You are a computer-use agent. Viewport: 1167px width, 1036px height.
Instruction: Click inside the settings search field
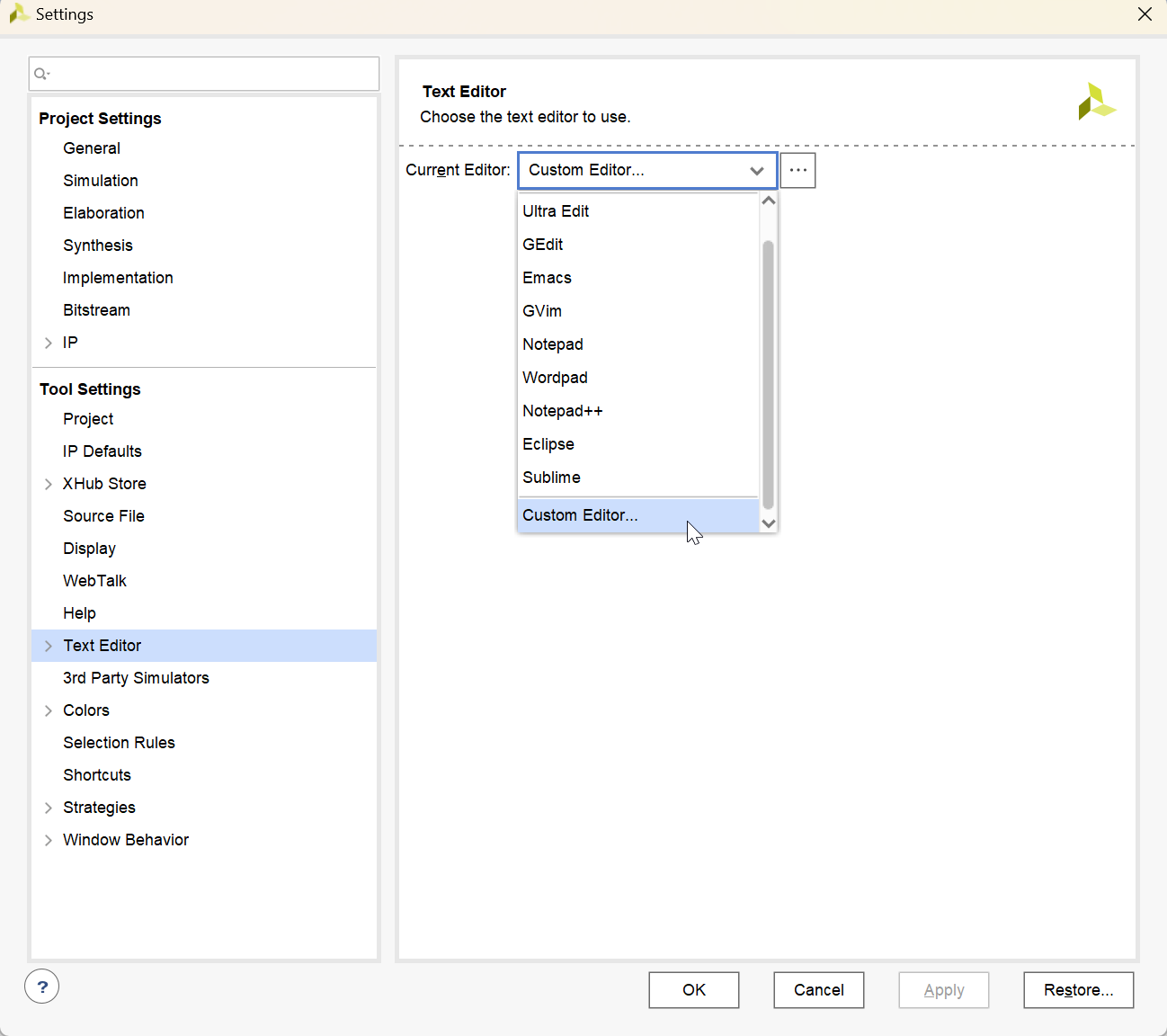coord(204,74)
